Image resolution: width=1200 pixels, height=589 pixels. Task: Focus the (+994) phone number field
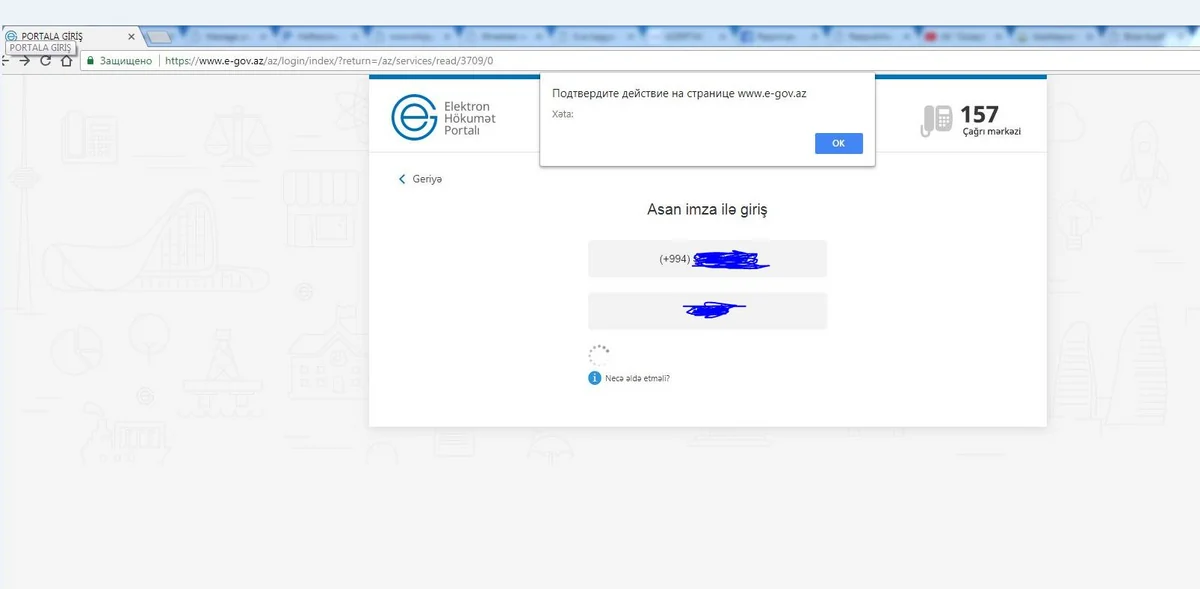[707, 259]
